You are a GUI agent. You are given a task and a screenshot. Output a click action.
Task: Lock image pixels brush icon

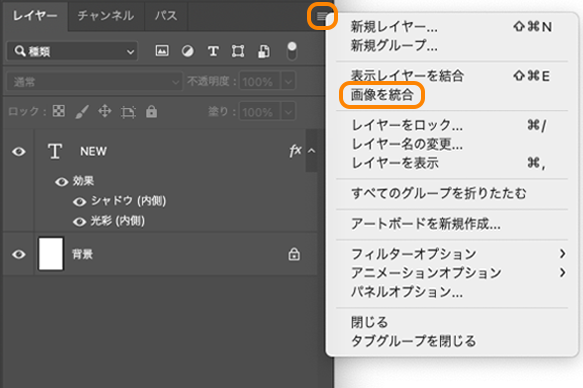coord(82,111)
